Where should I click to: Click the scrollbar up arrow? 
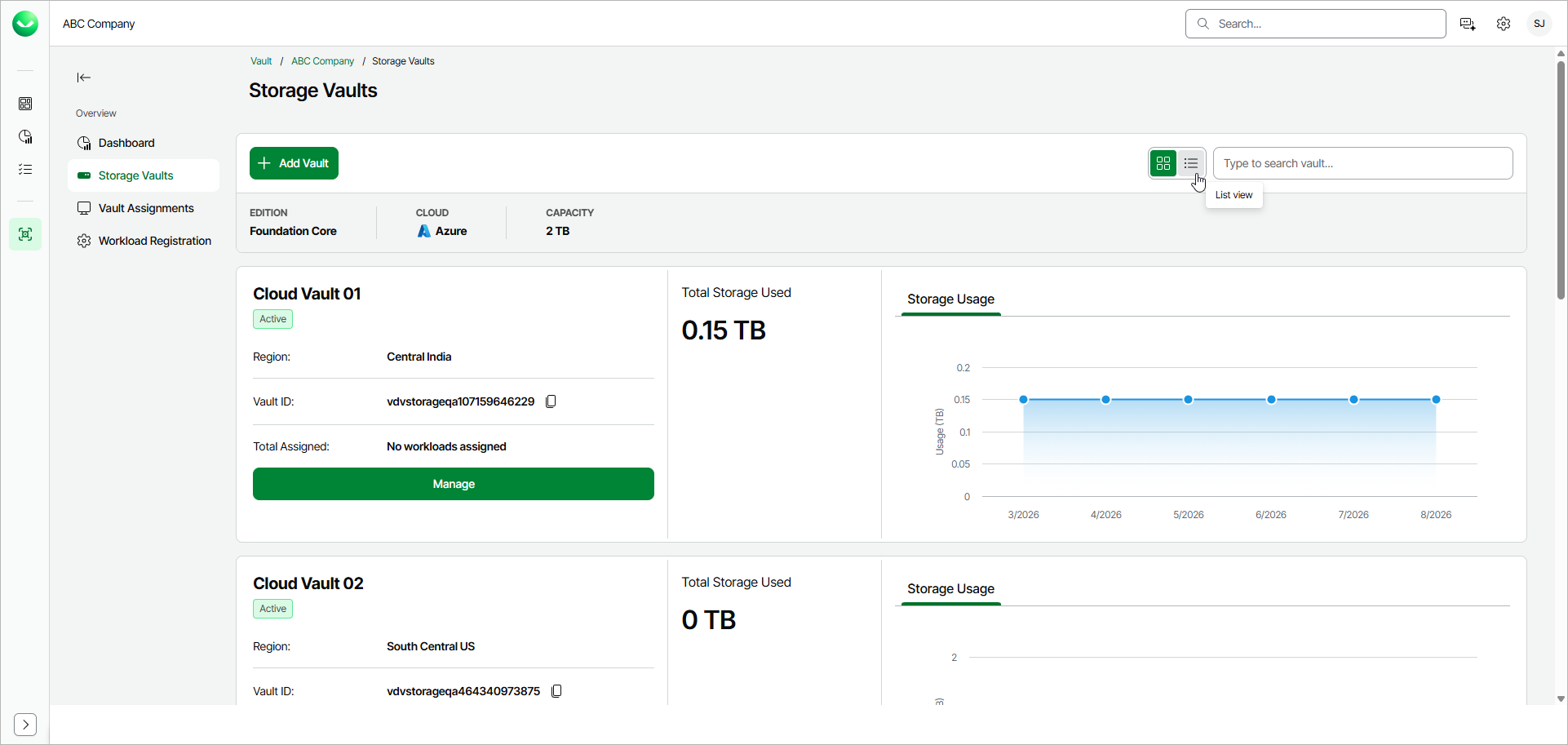[x=1561, y=54]
